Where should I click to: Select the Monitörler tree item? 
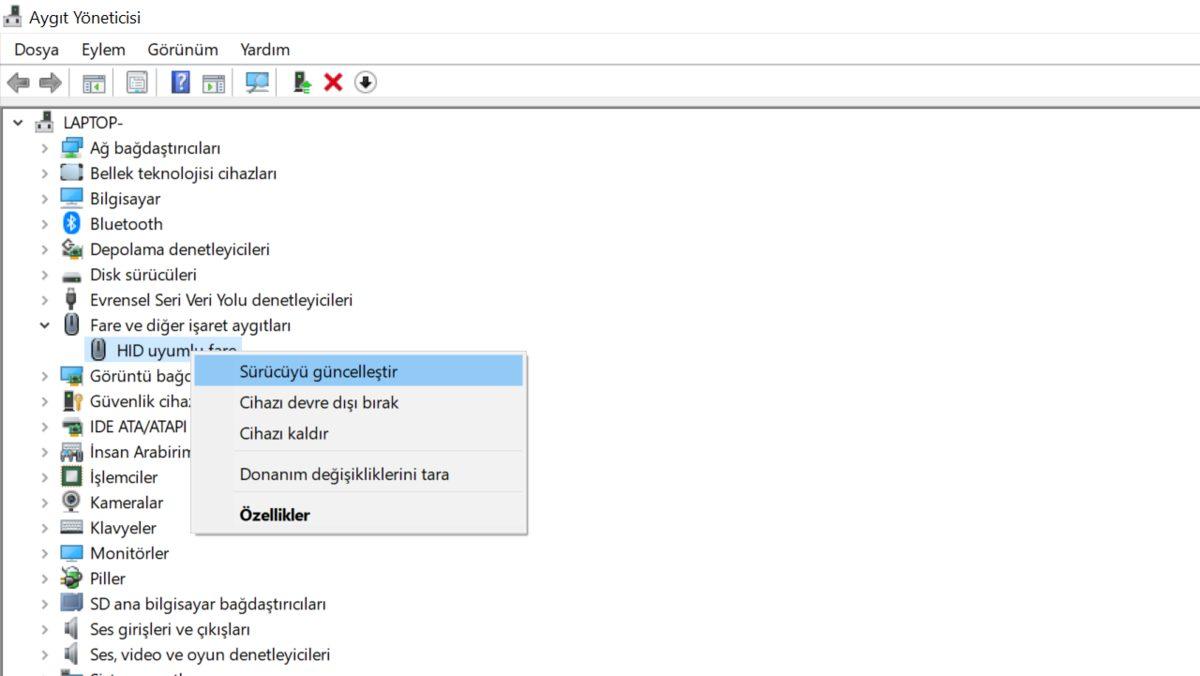pyautogui.click(x=129, y=553)
